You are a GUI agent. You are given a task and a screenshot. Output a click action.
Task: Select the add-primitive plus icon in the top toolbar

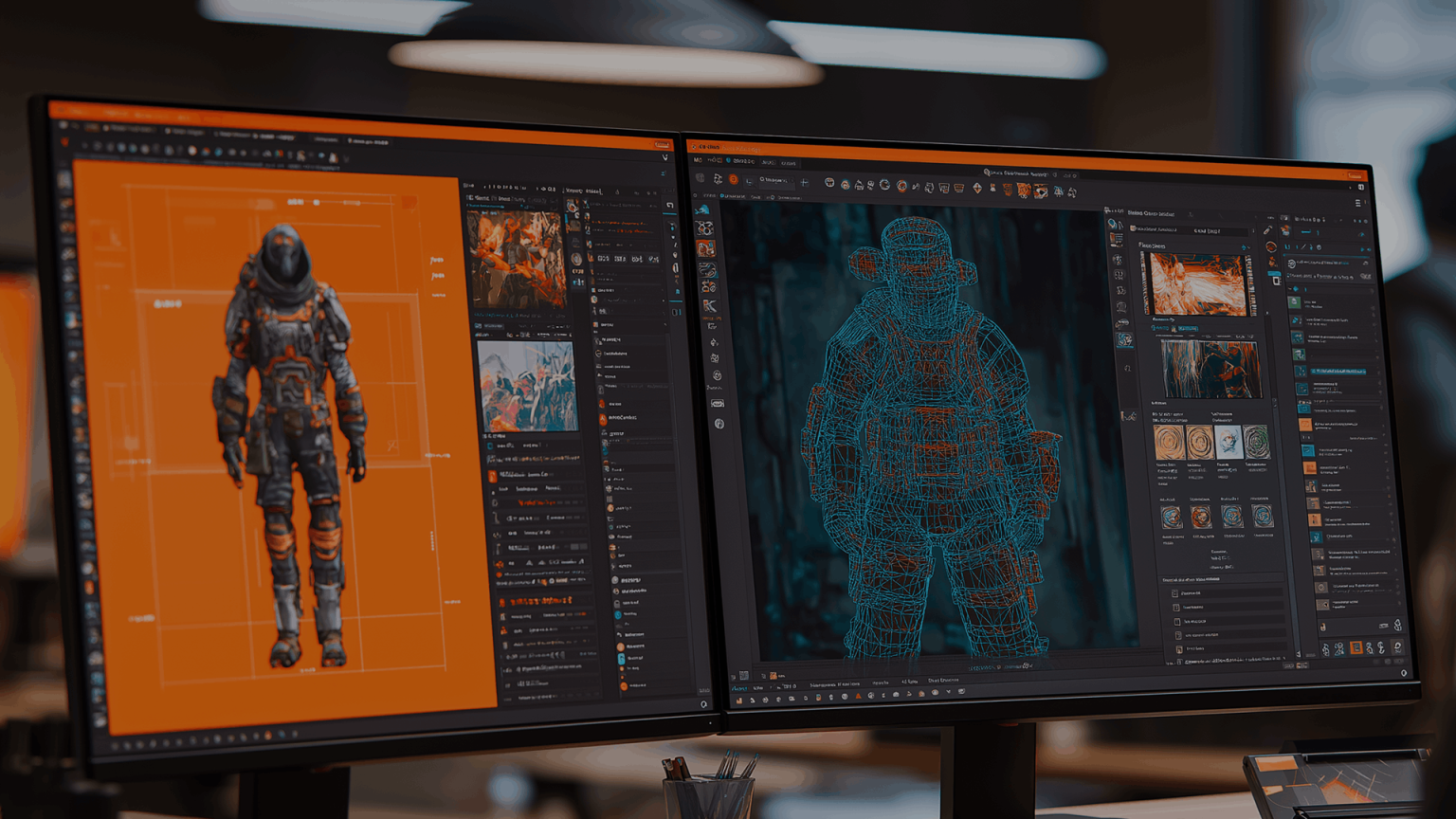click(x=805, y=183)
